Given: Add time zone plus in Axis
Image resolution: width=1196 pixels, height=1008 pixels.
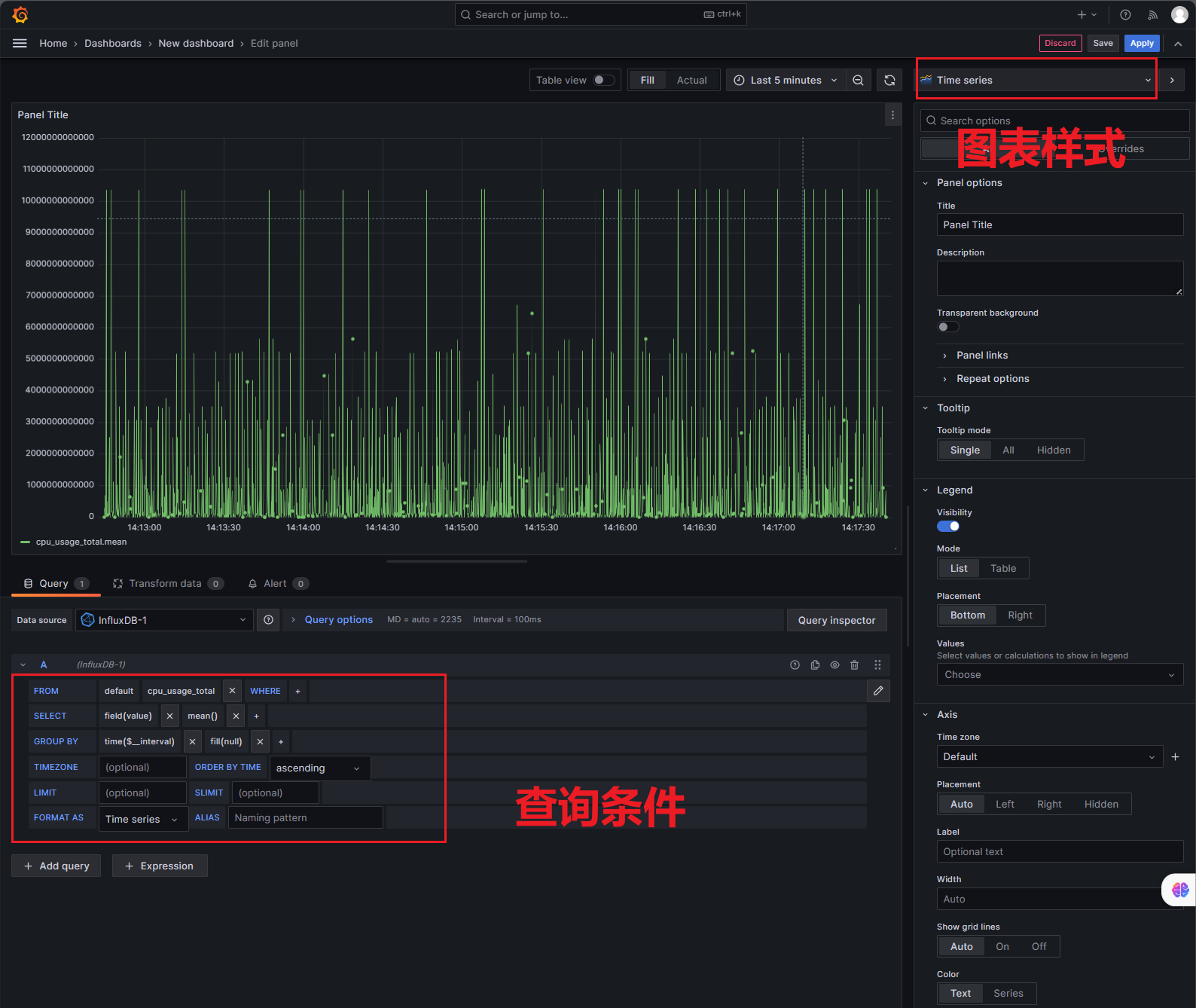Looking at the screenshot, I should [x=1175, y=756].
